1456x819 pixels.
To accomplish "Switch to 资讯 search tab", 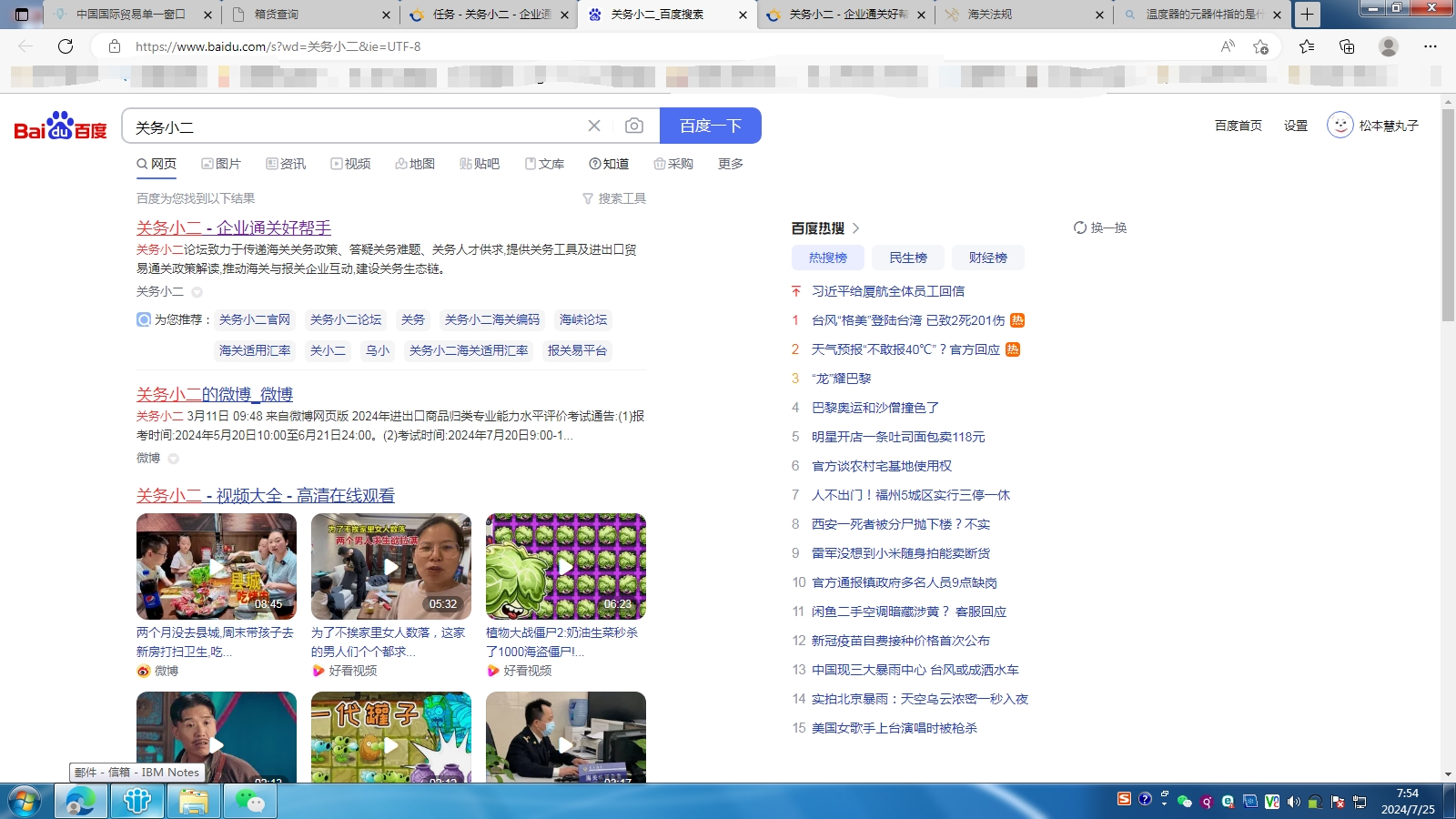I will click(x=286, y=164).
